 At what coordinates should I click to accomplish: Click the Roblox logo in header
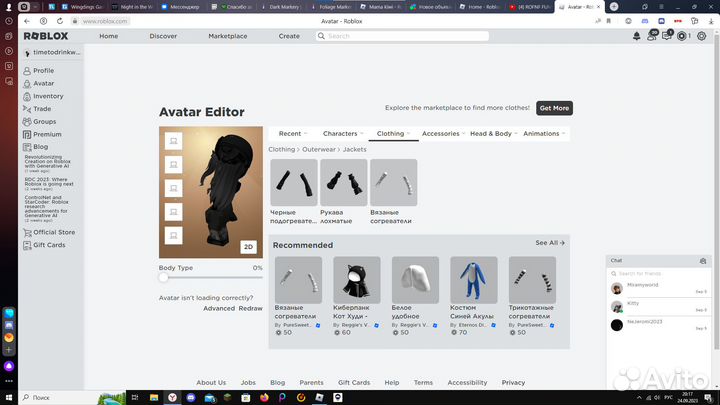click(45, 36)
